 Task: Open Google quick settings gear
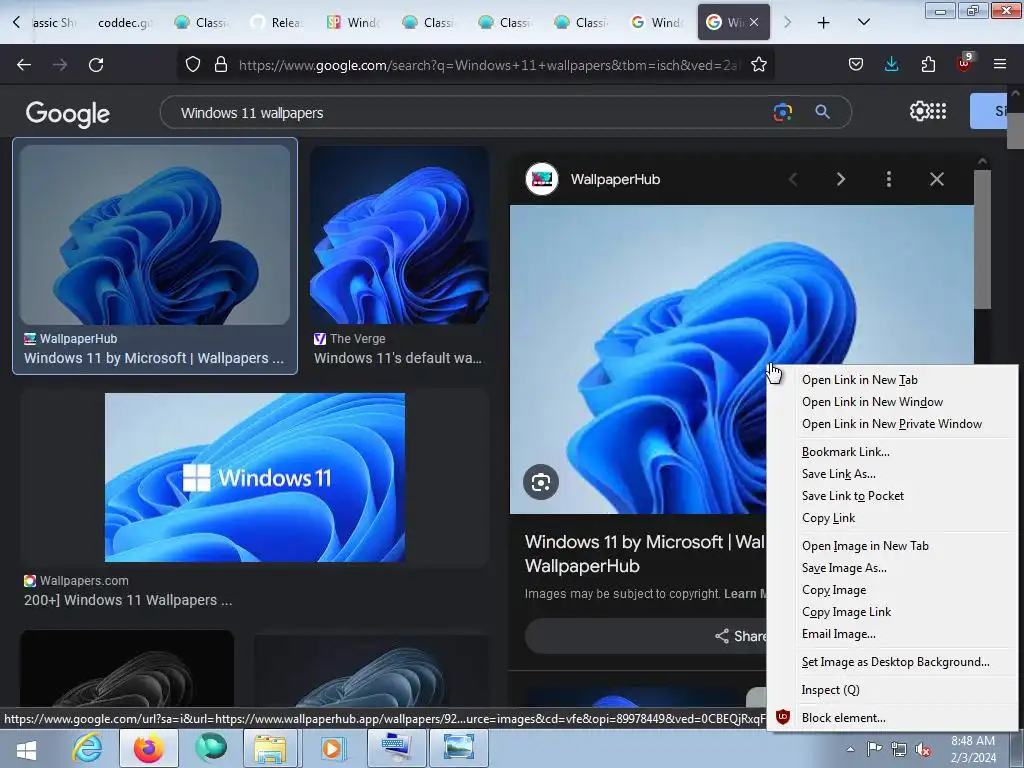click(x=919, y=111)
